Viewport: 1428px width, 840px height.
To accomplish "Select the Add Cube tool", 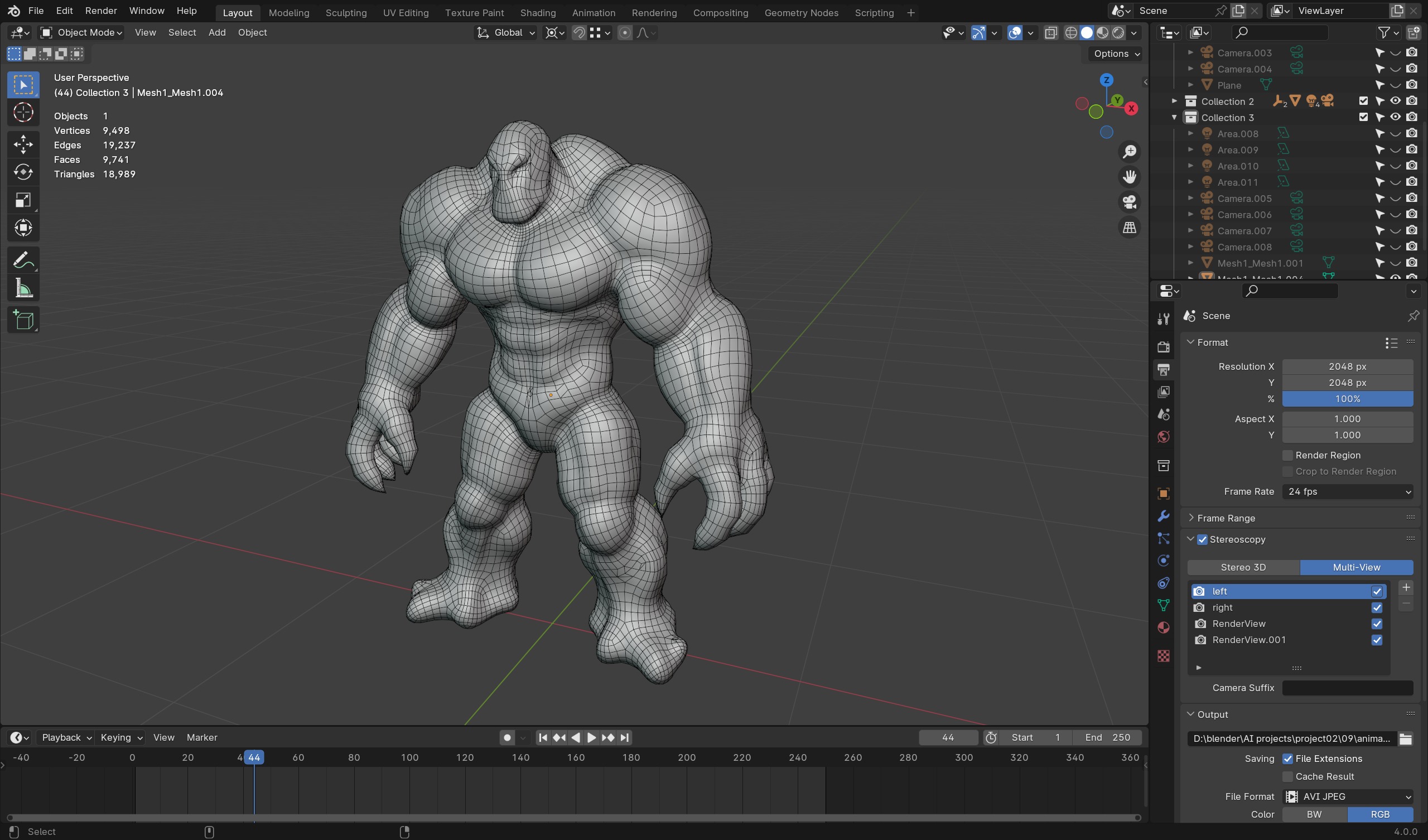I will (x=23, y=320).
